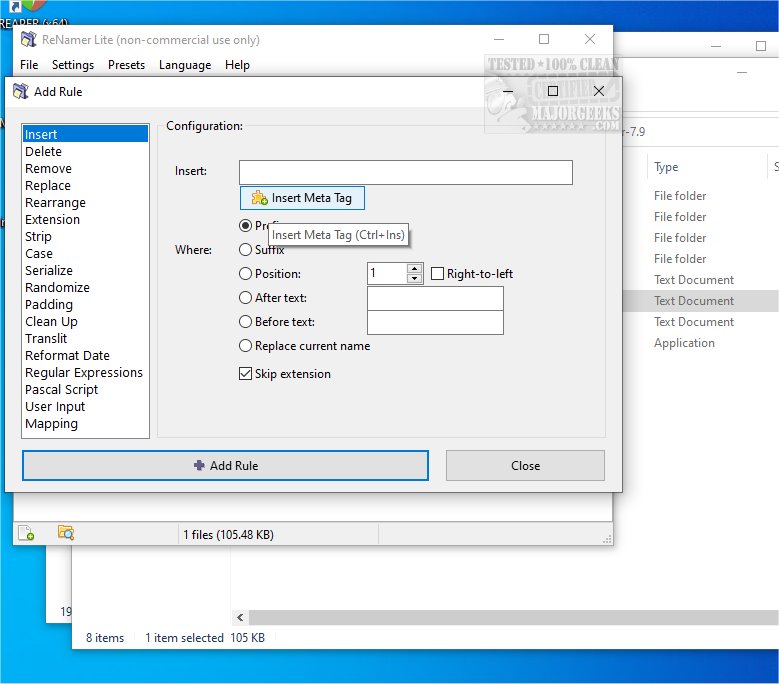Click the Explorer horizontal scrollbar left arrow

(240, 617)
